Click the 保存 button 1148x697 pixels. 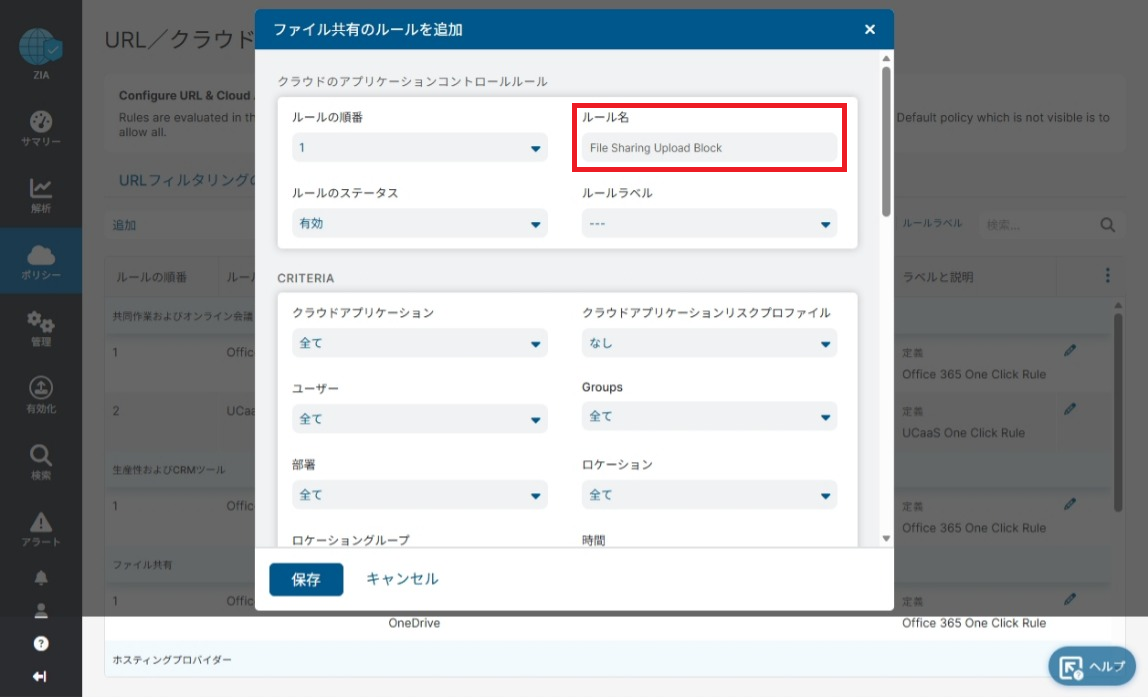pyautogui.click(x=306, y=580)
